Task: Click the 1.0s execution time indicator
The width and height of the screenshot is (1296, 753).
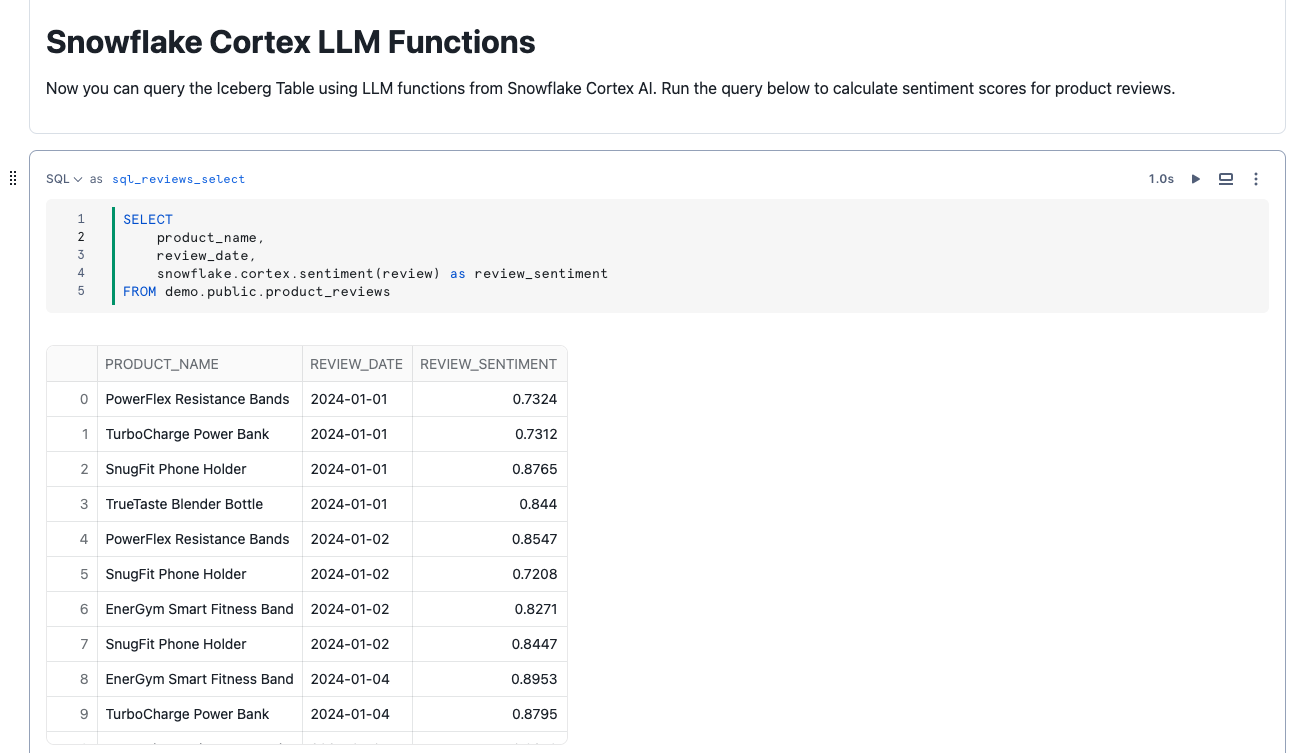Action: (1160, 179)
